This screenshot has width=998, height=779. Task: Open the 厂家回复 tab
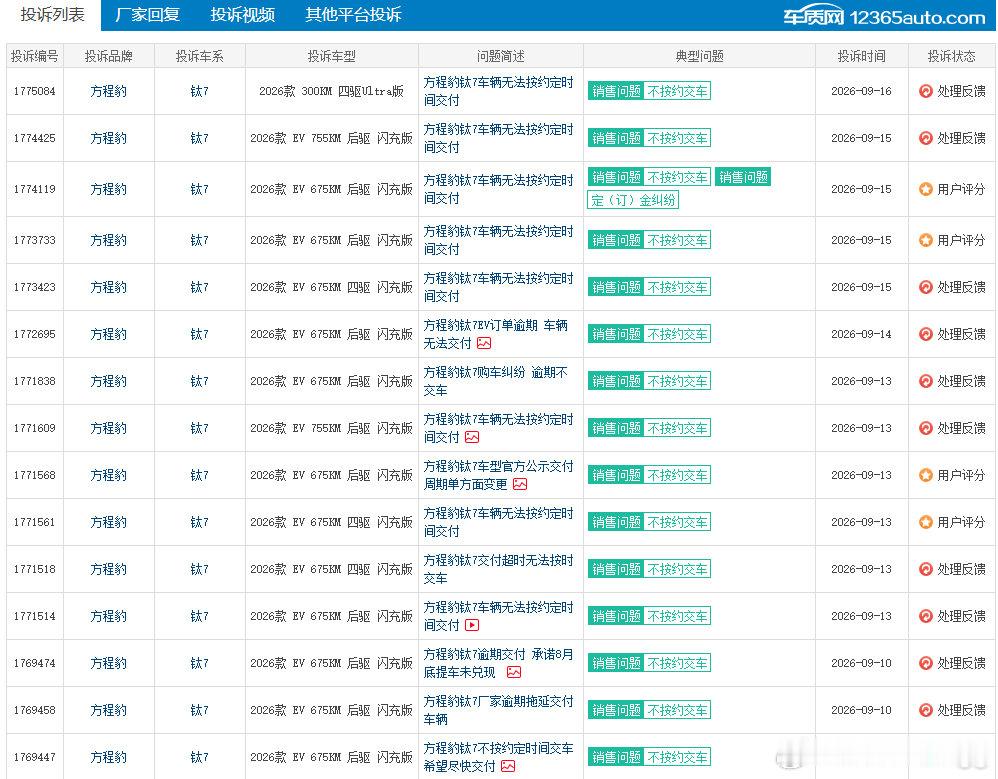148,15
